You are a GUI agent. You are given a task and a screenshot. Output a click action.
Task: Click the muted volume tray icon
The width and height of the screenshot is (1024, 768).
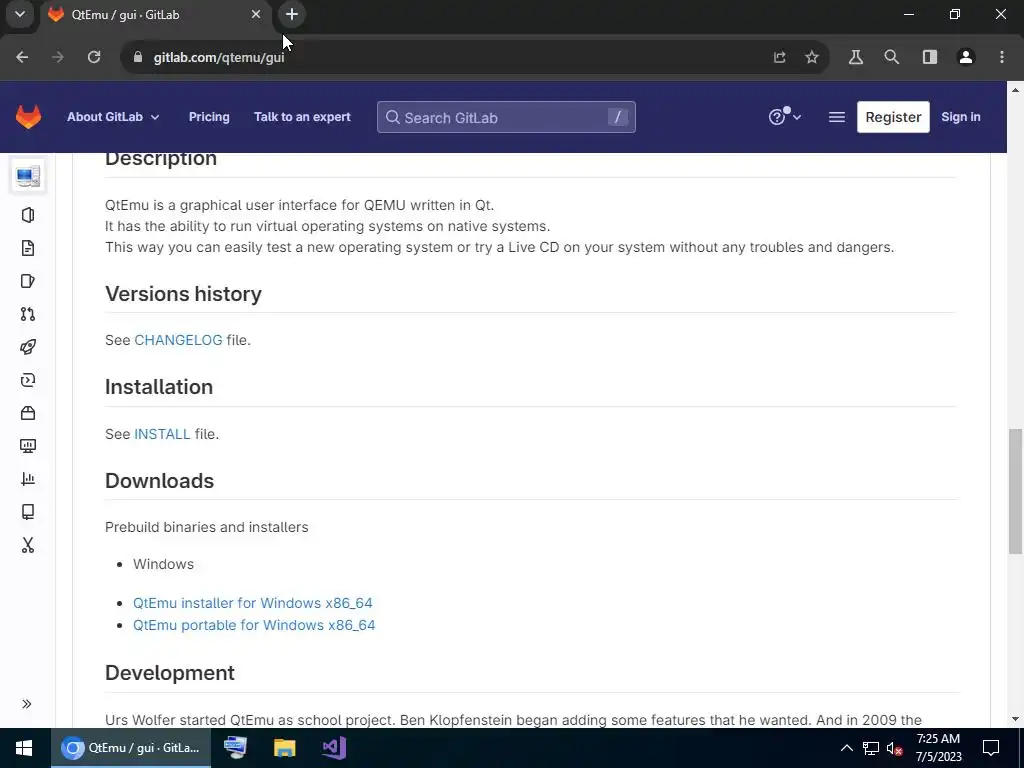tap(894, 748)
